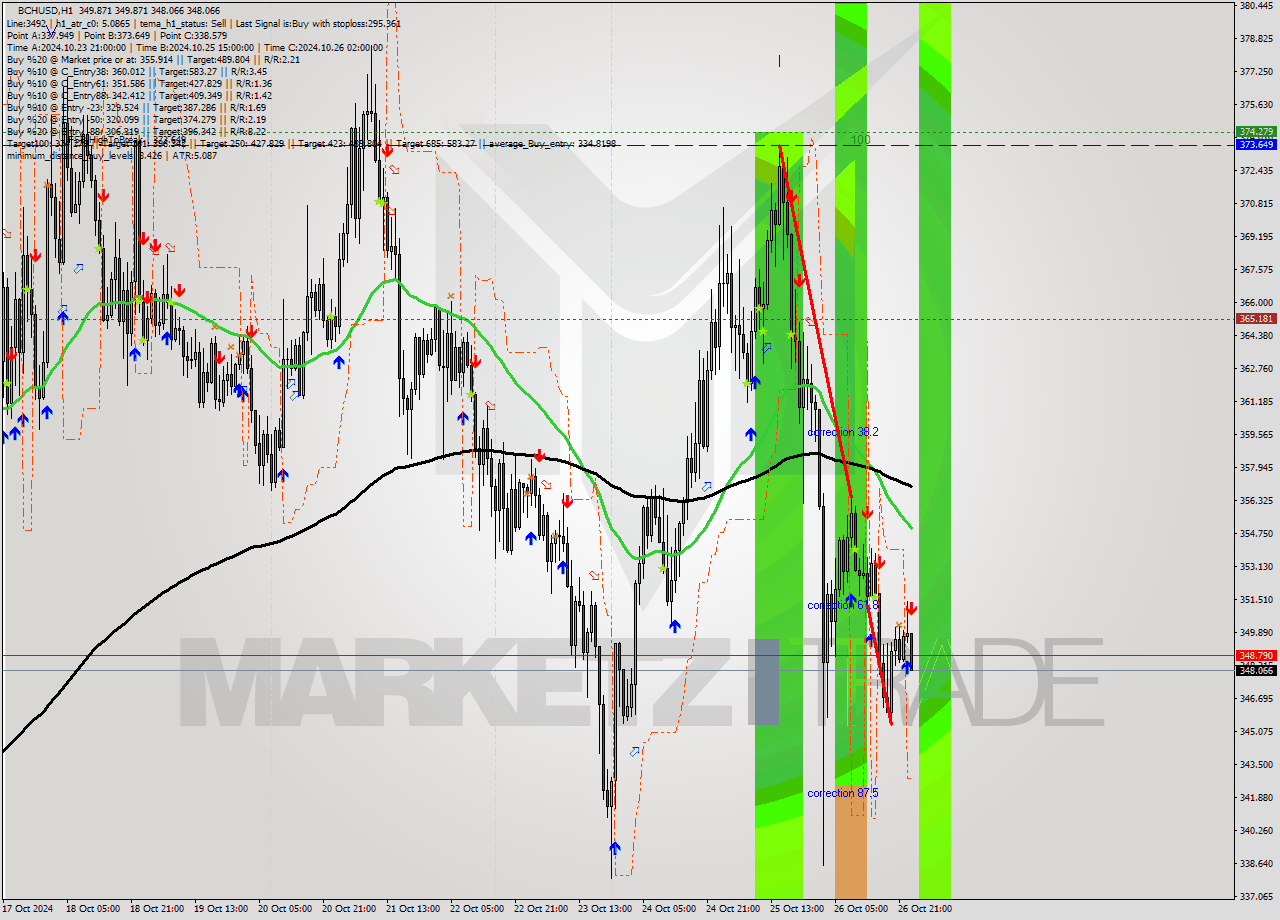Click the 340.260 price axis label
1280x920 pixels.
tap(1256, 831)
